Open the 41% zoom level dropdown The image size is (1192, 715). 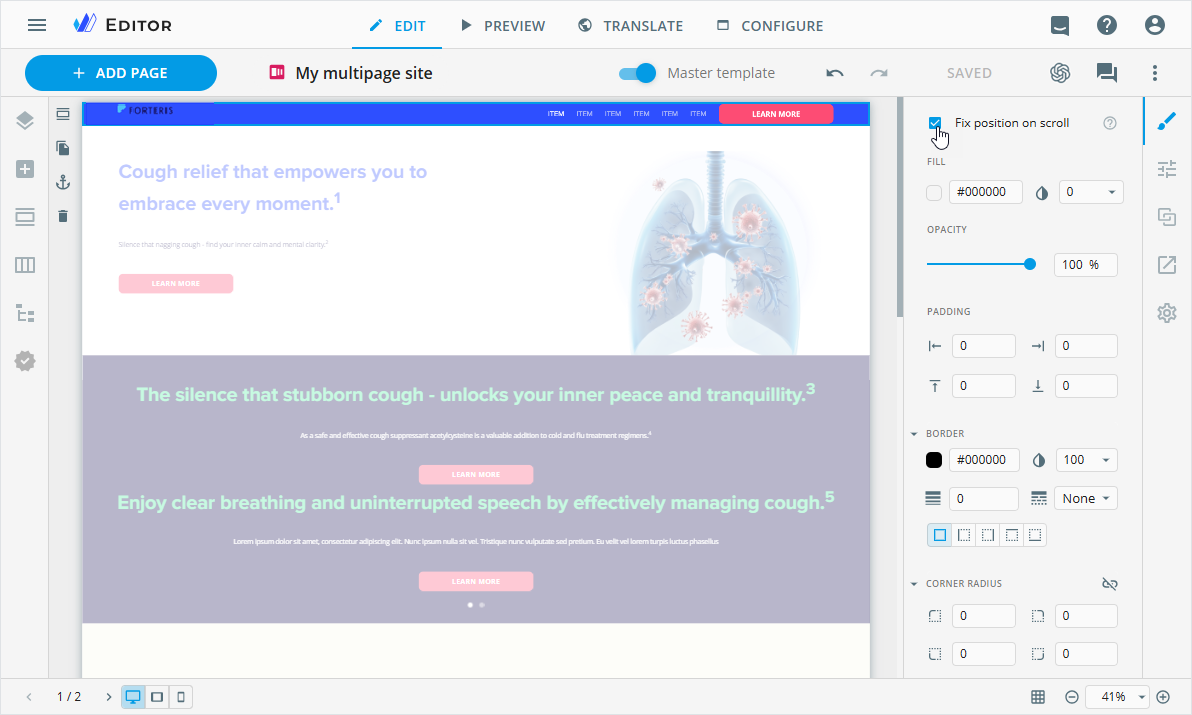(1118, 697)
